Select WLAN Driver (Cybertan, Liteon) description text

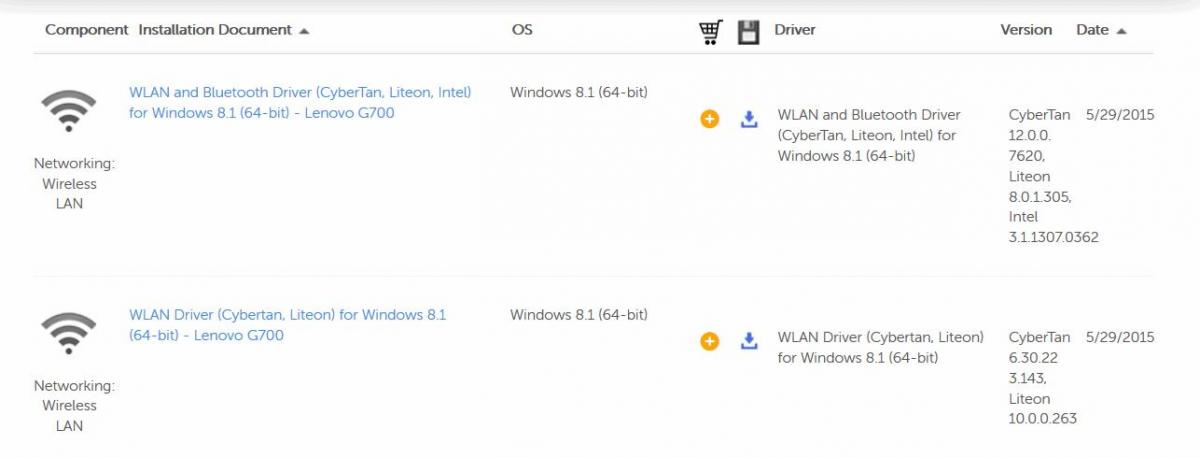[881, 347]
